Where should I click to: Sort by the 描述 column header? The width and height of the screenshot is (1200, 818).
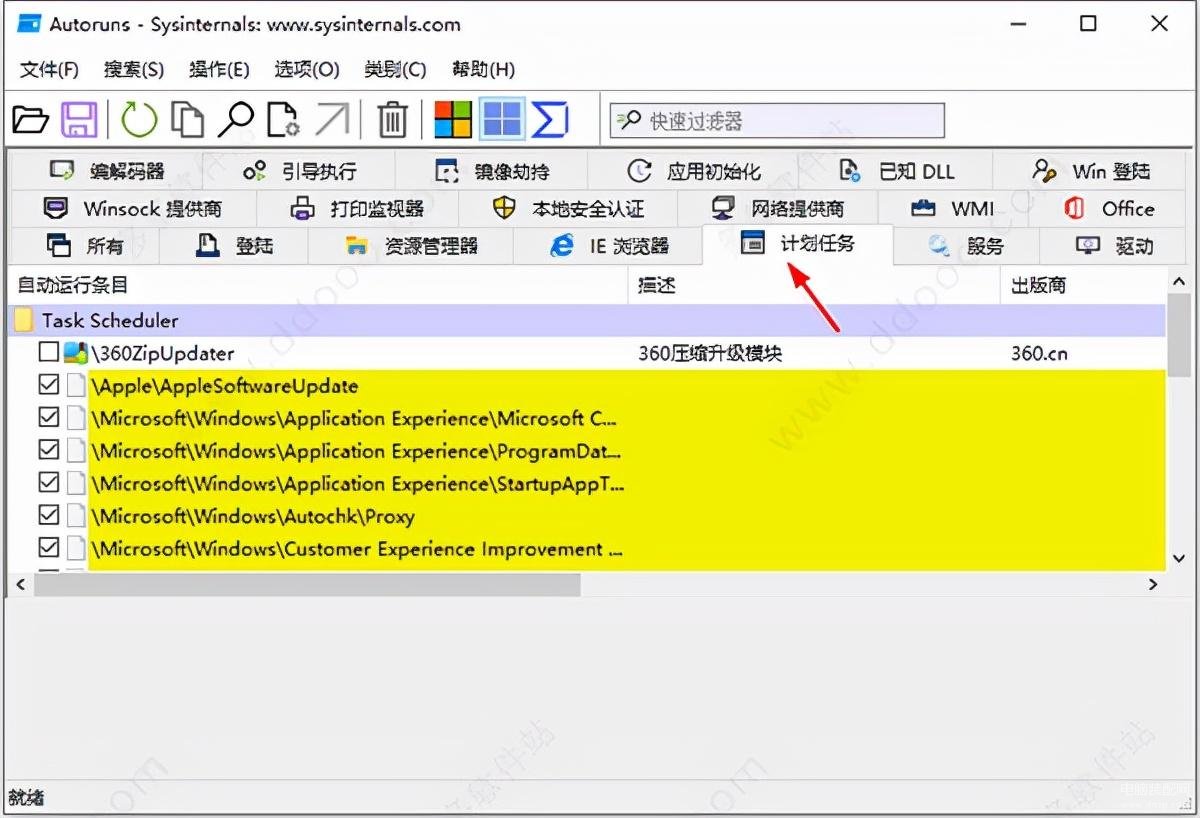click(814, 285)
